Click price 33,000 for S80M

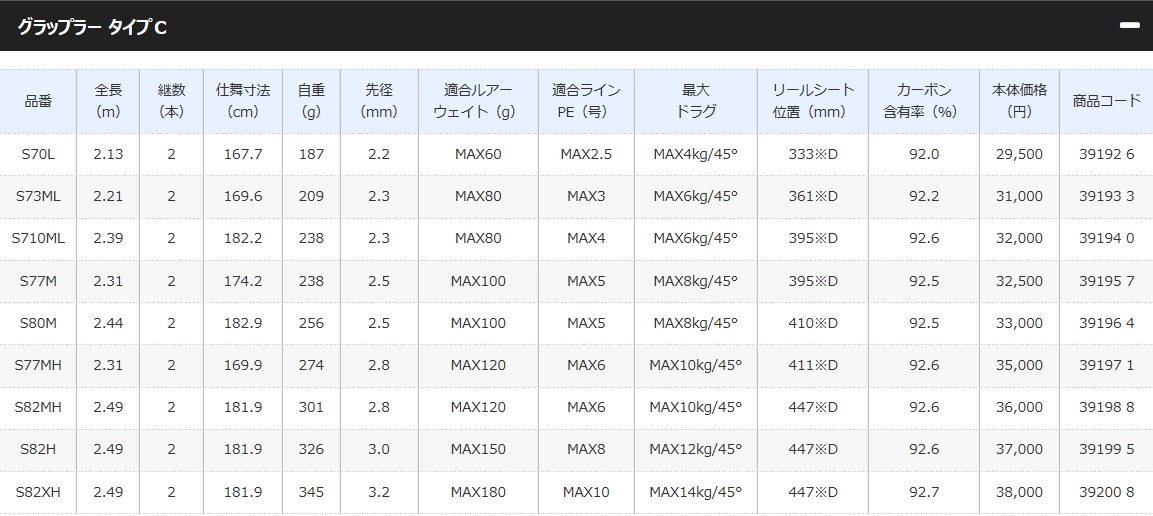pyautogui.click(x=1019, y=323)
